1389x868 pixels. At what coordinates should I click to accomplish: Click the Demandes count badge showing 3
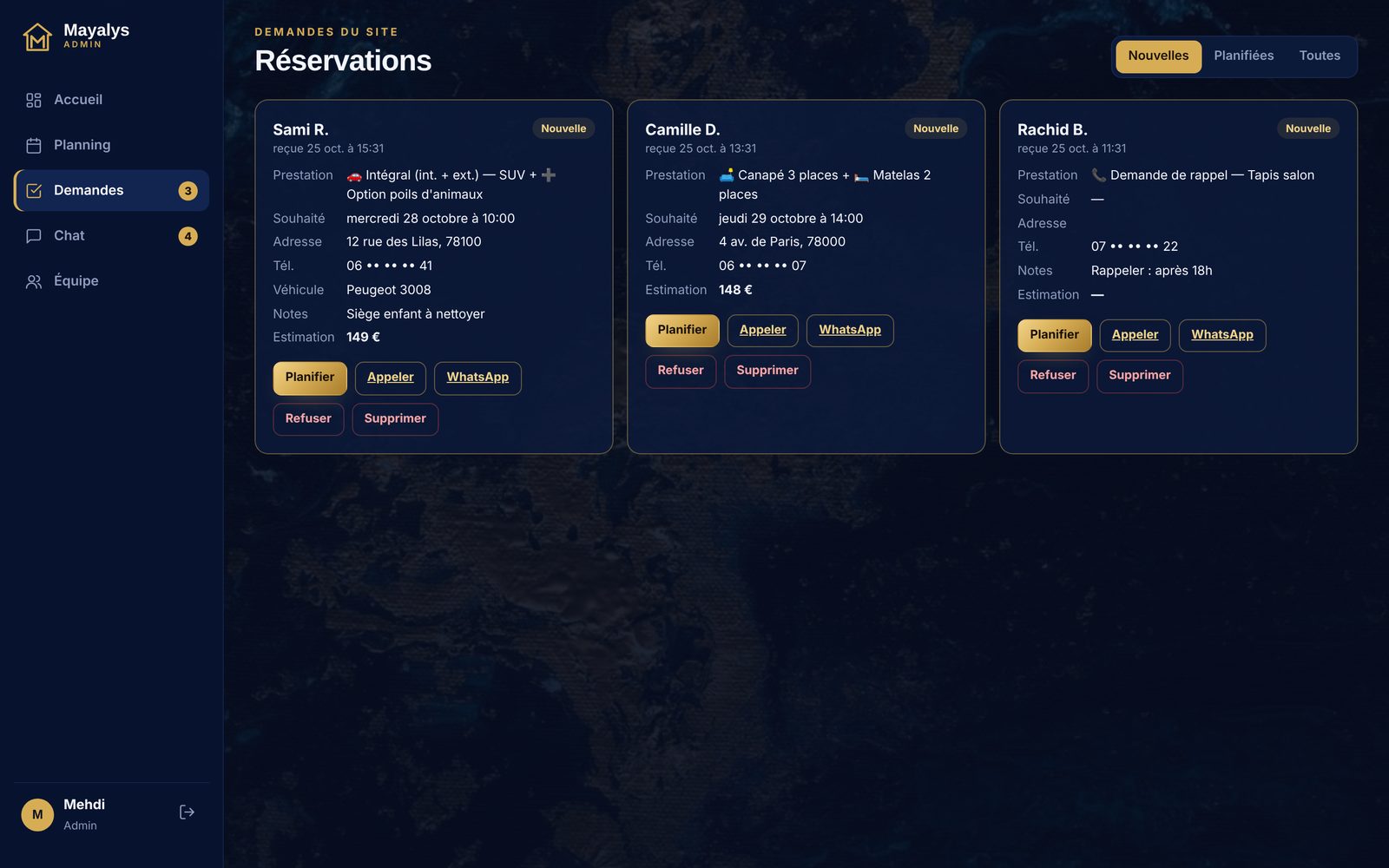coord(188,191)
